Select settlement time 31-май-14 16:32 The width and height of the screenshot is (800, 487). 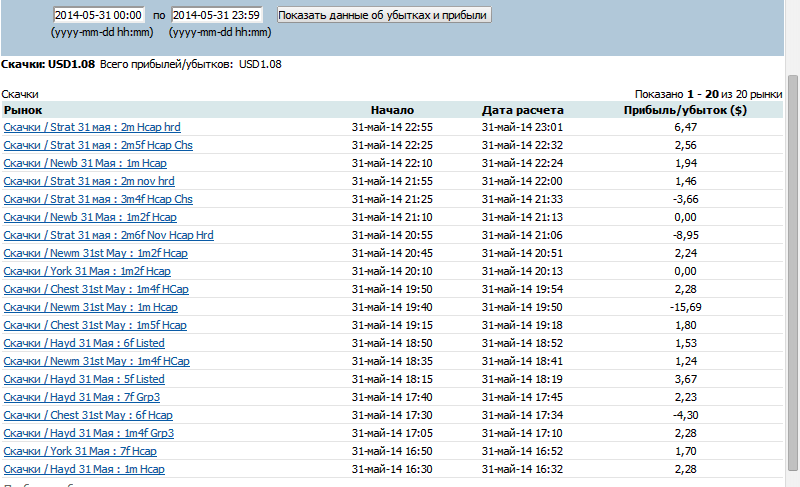(522, 469)
